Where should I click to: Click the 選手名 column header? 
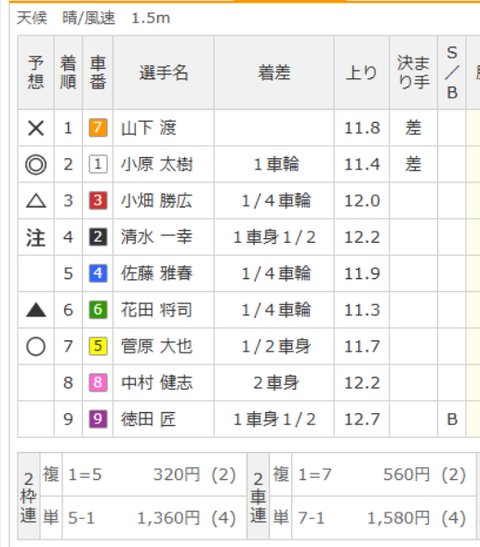coord(164,73)
